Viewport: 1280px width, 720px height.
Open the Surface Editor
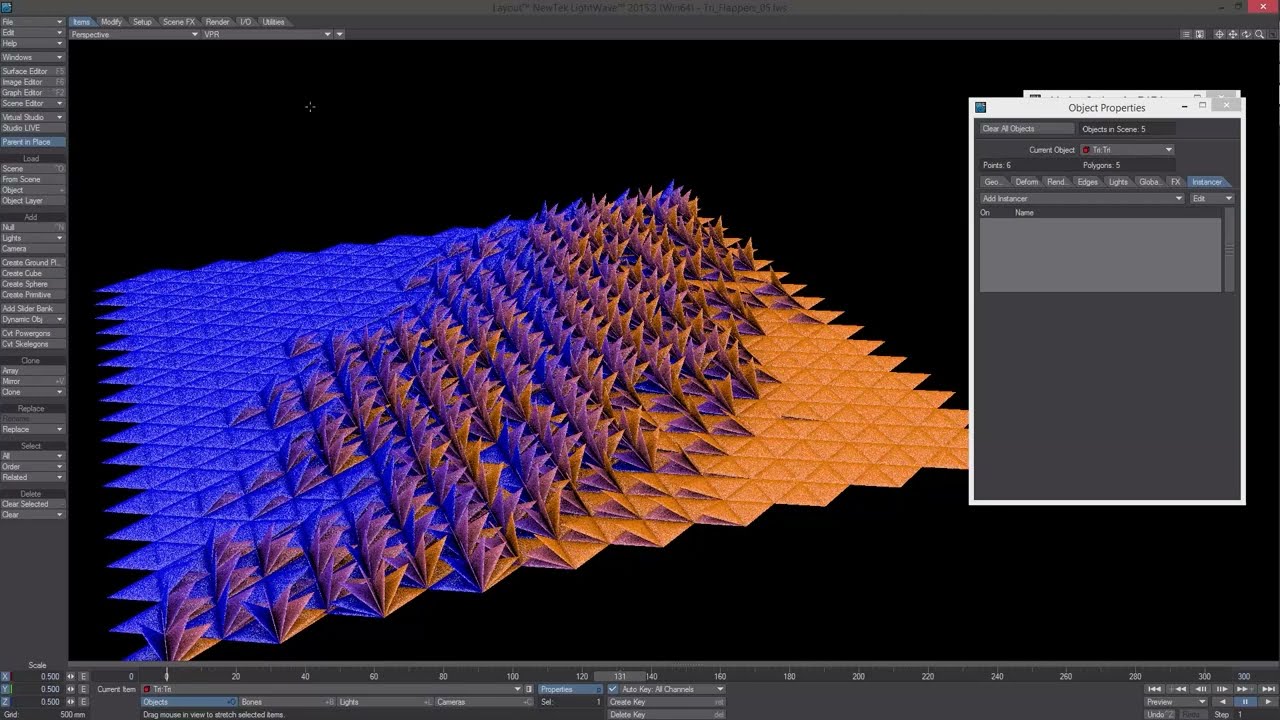tap(32, 71)
